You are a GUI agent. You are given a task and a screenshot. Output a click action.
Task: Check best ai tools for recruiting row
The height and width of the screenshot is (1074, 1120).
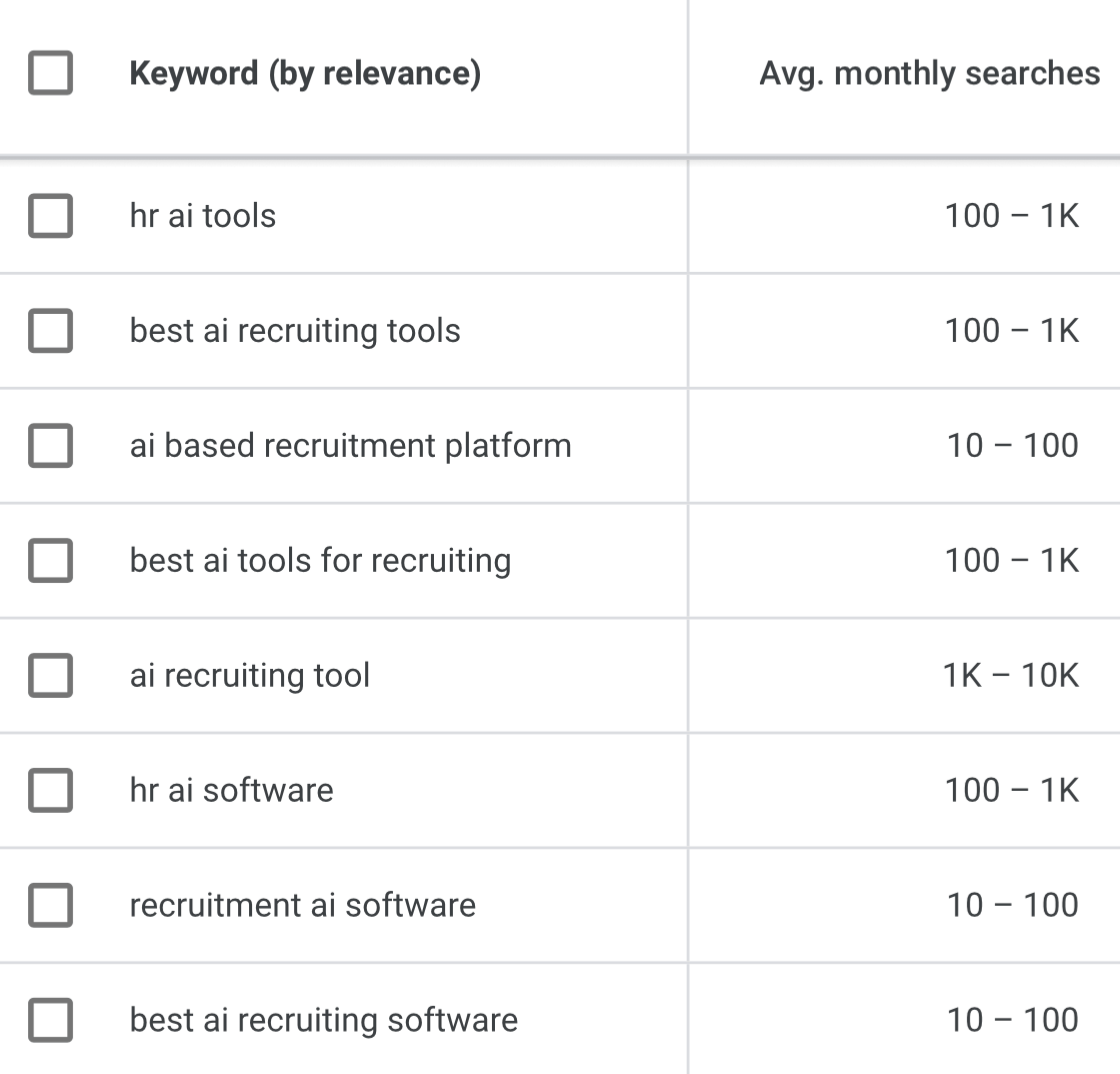tap(50, 561)
